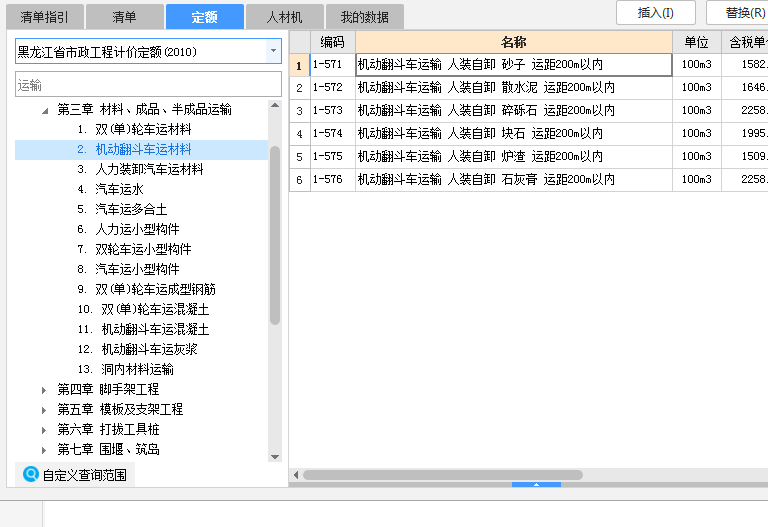The width and height of the screenshot is (768, 527).
Task: Open the 清单指引 tab
Action: click(x=45, y=17)
